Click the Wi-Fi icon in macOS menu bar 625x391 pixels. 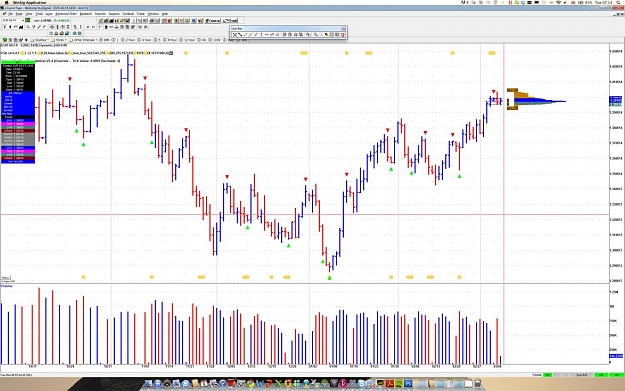point(558,2)
